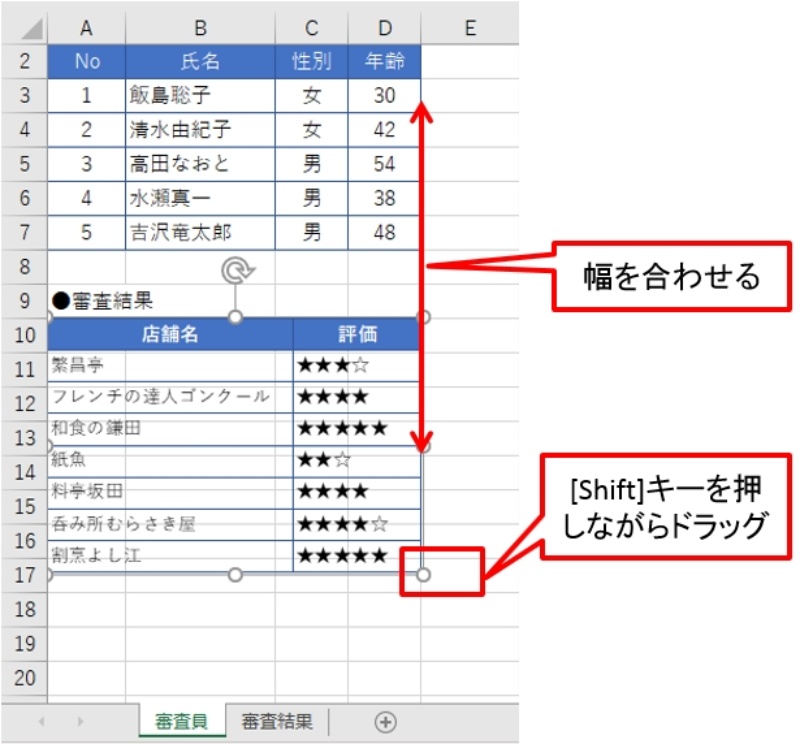Switch to the 審査員 sheet tab
The width and height of the screenshot is (800, 744).
click(181, 721)
